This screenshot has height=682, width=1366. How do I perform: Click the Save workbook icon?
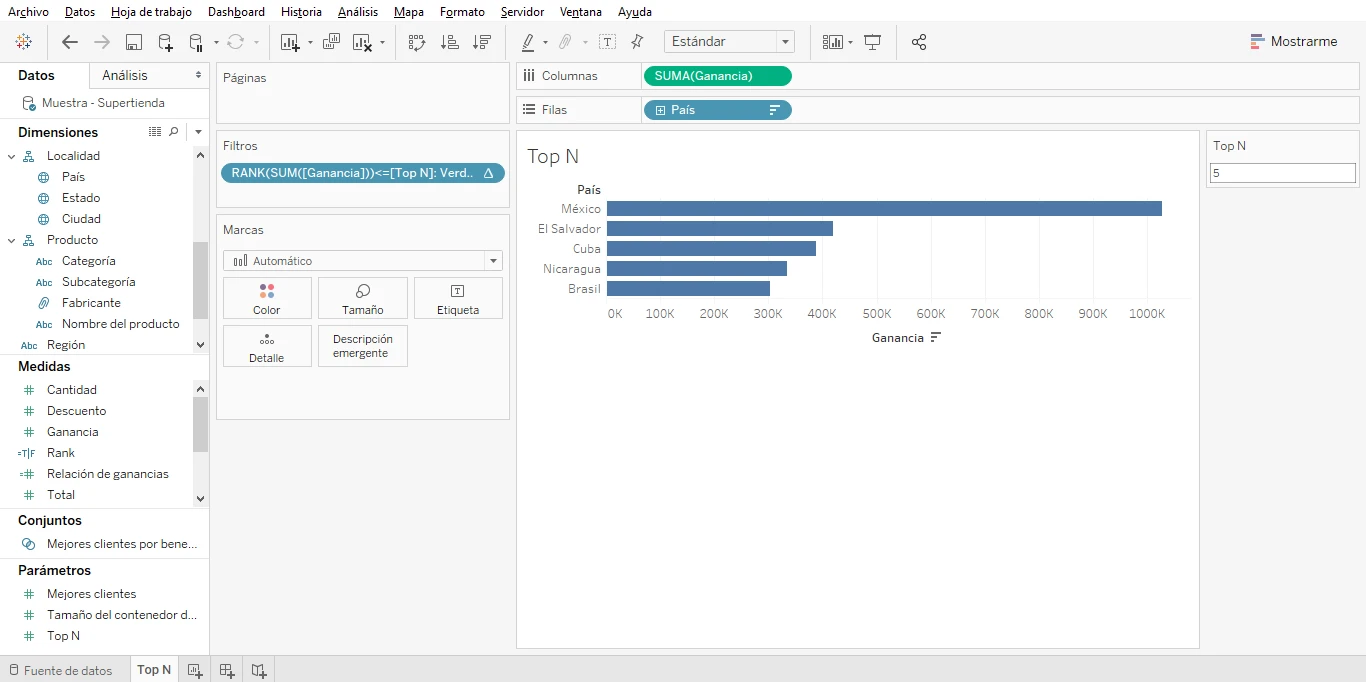(134, 42)
